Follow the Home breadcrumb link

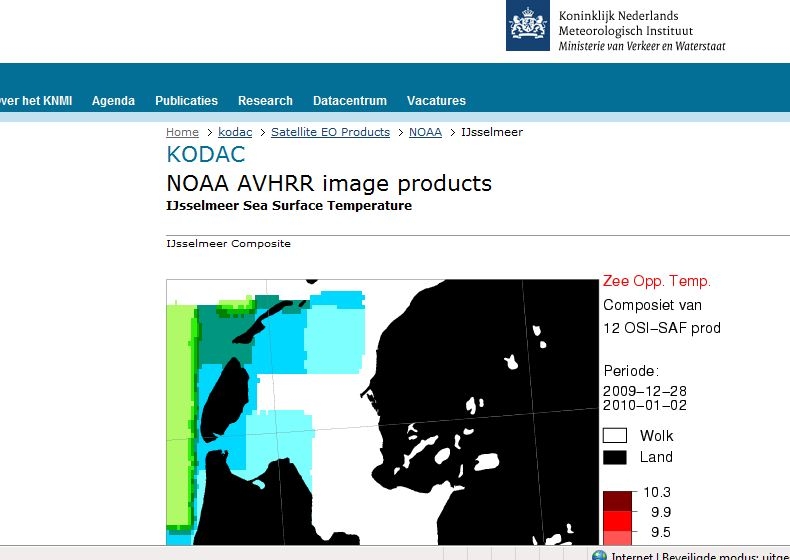[x=182, y=132]
